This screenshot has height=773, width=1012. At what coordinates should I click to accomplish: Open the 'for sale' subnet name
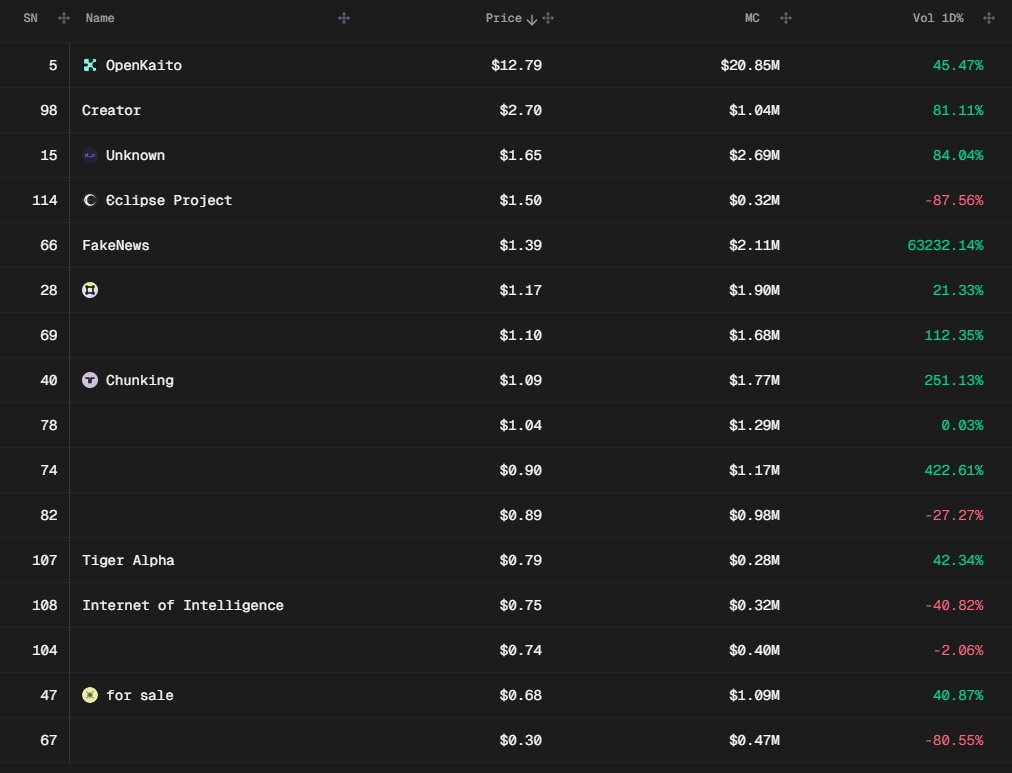[x=140, y=695]
